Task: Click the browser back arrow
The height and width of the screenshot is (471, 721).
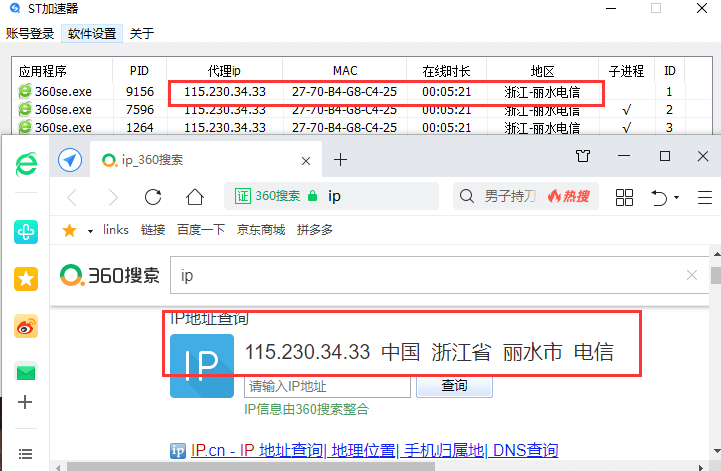Action: tap(72, 196)
